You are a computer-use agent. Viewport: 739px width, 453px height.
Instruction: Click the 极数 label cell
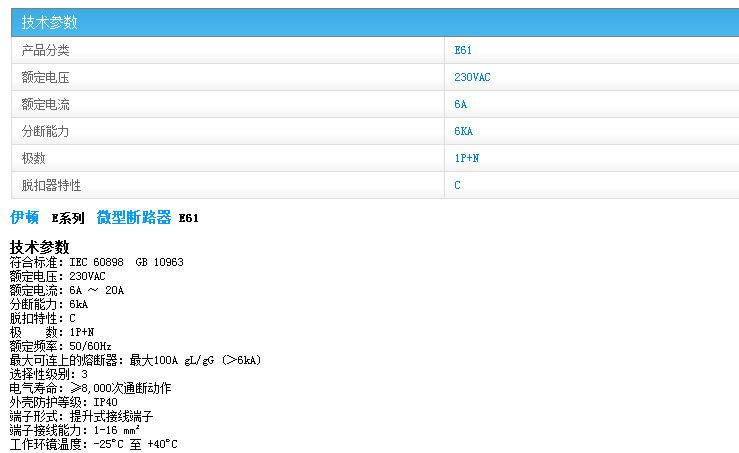tap(34, 158)
